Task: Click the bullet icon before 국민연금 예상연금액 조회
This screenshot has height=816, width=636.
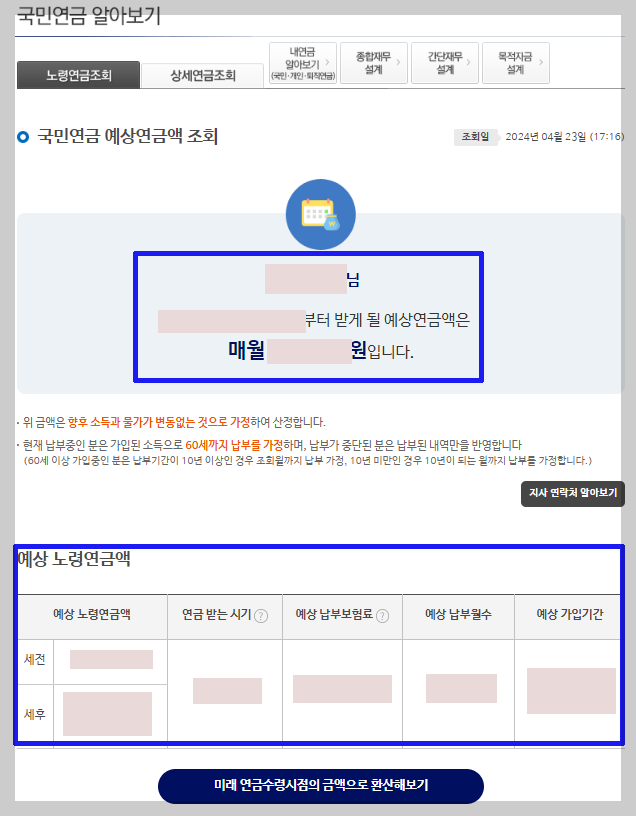Action: coord(23,137)
